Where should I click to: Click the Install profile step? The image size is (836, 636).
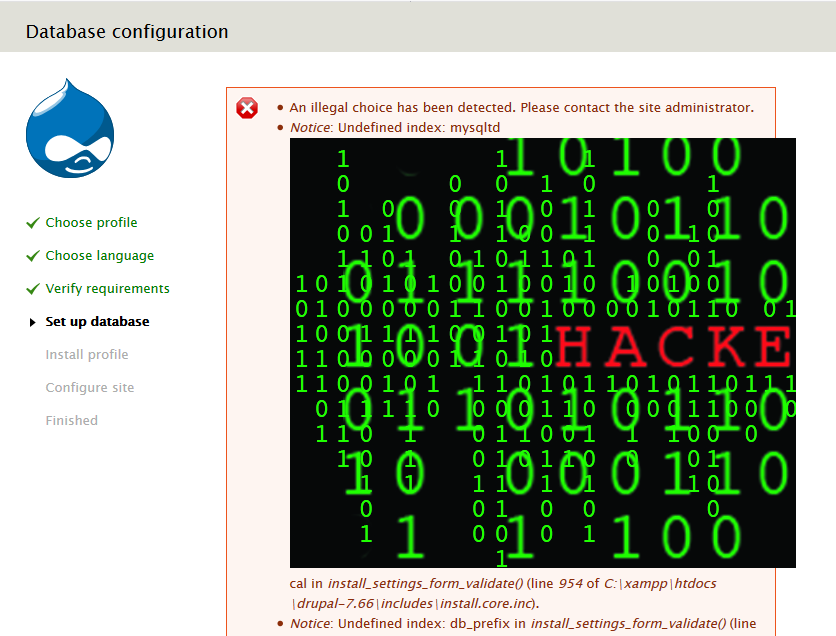click(x=87, y=355)
